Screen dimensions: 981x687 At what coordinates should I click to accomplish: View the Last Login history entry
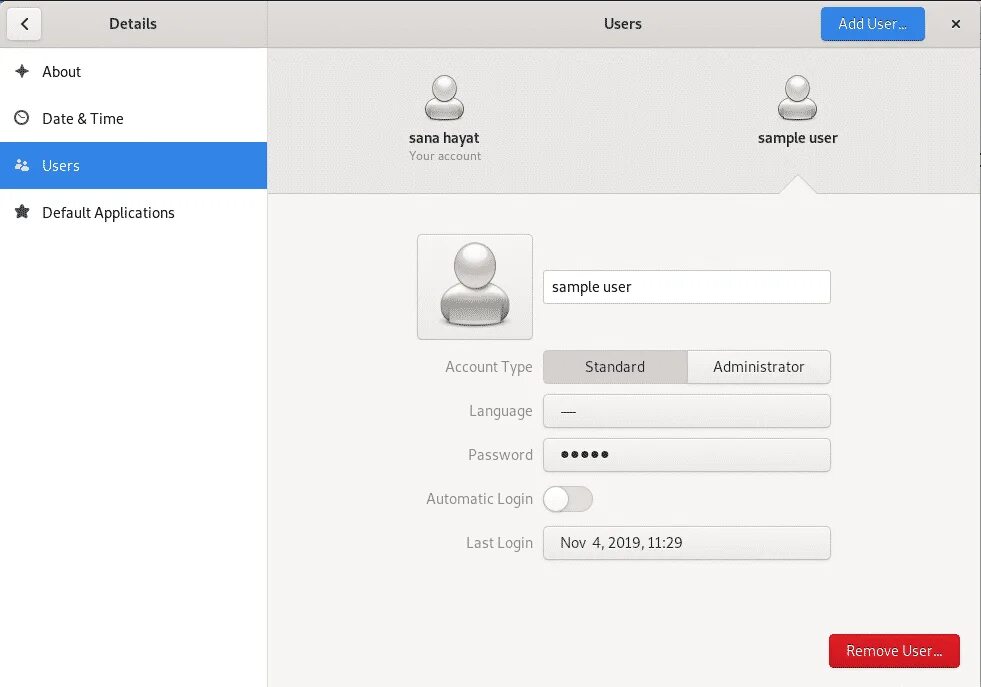coord(687,542)
